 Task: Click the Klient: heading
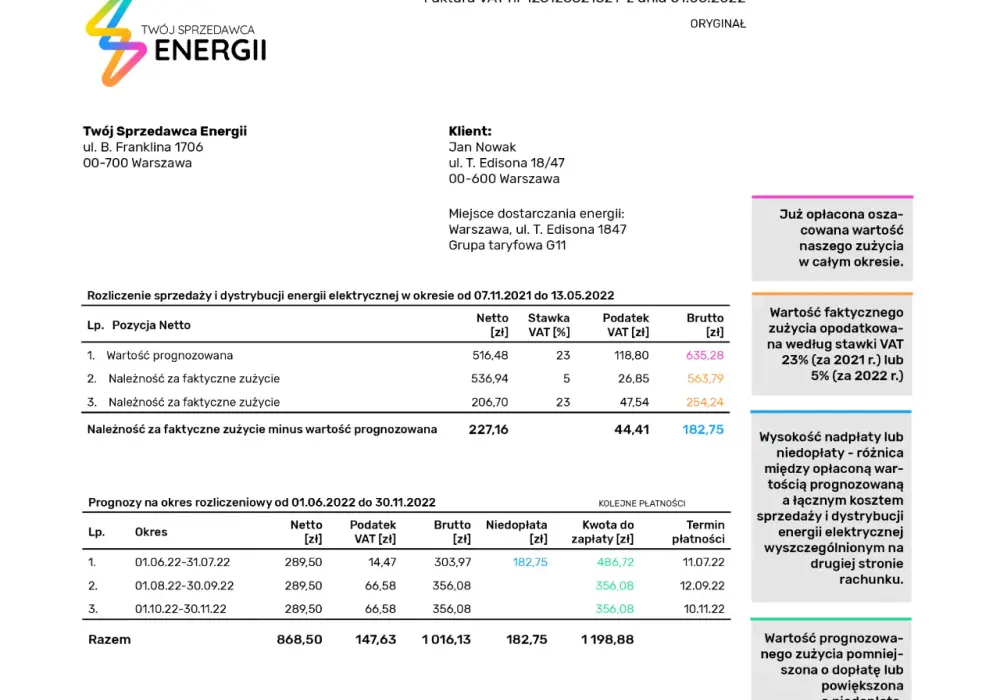470,131
